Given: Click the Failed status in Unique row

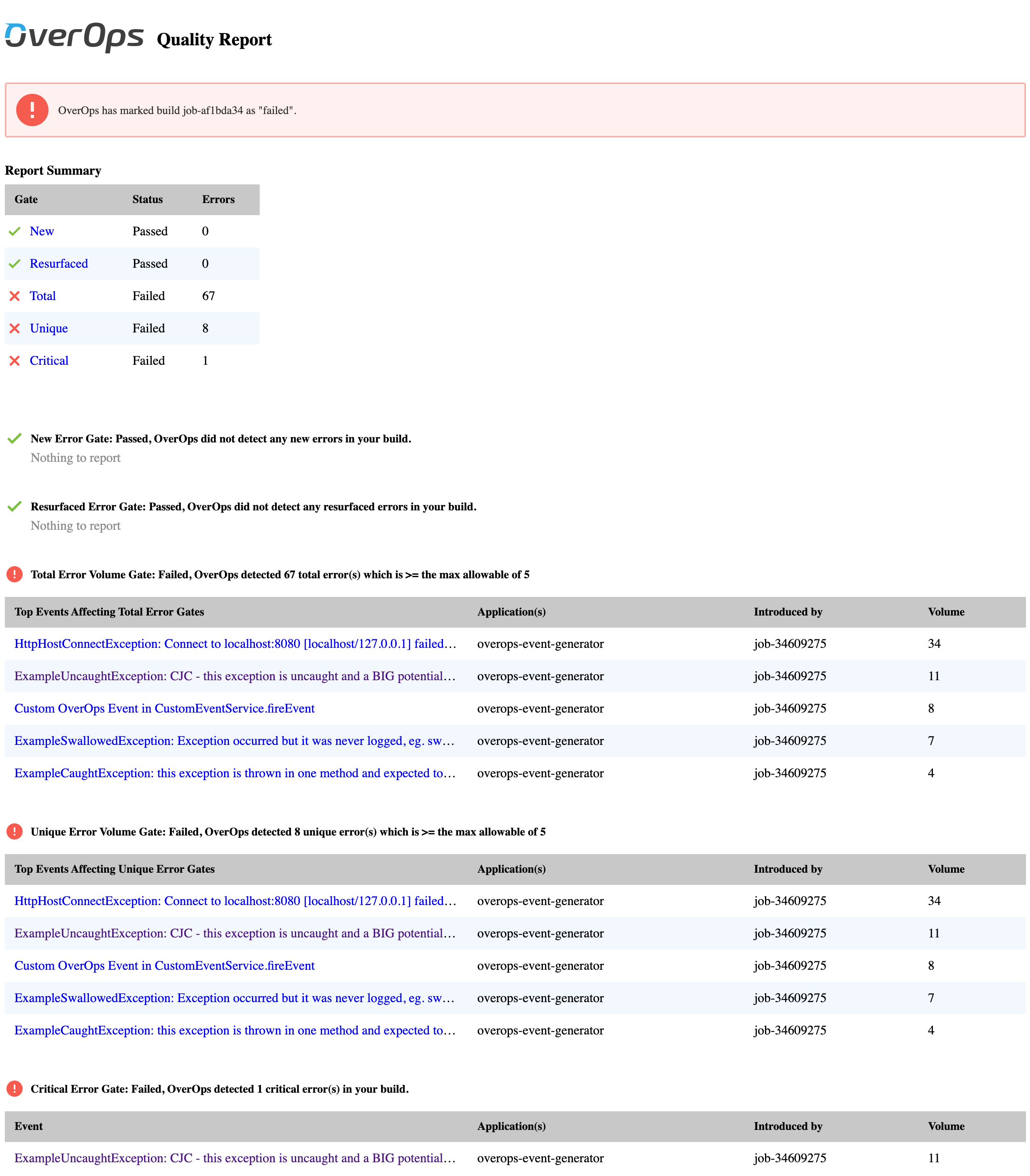Looking at the screenshot, I should (149, 329).
